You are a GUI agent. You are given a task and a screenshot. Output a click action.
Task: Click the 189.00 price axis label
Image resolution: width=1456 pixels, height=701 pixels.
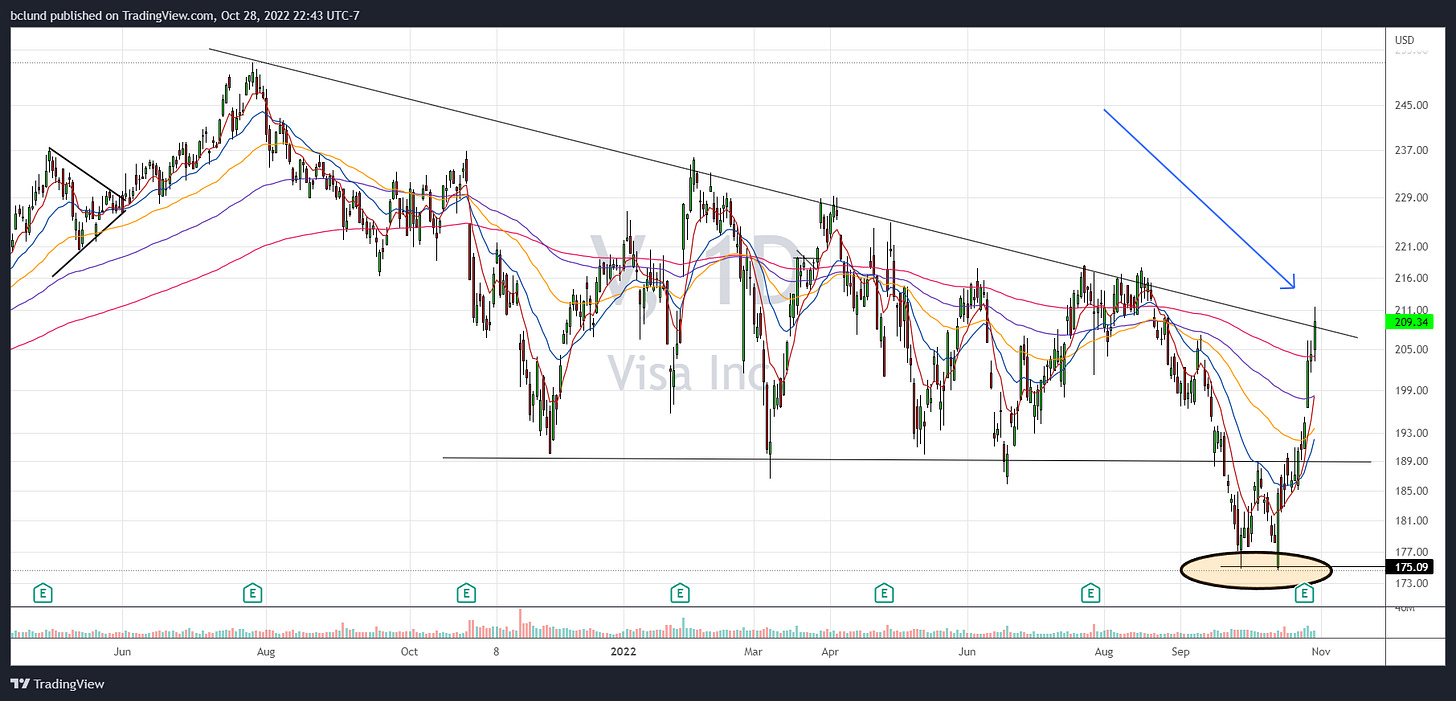tap(1410, 461)
